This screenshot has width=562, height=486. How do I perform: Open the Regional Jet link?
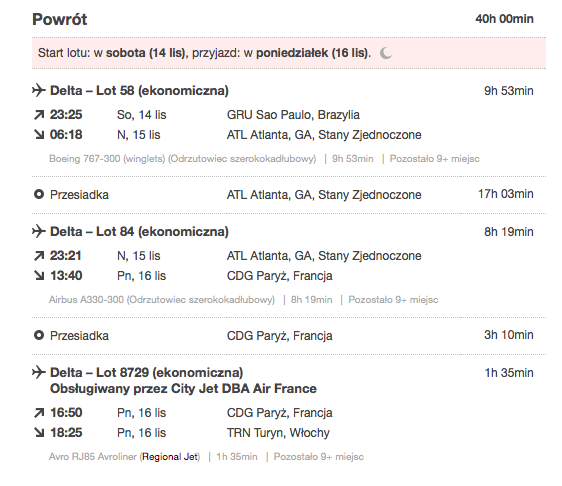click(x=170, y=457)
